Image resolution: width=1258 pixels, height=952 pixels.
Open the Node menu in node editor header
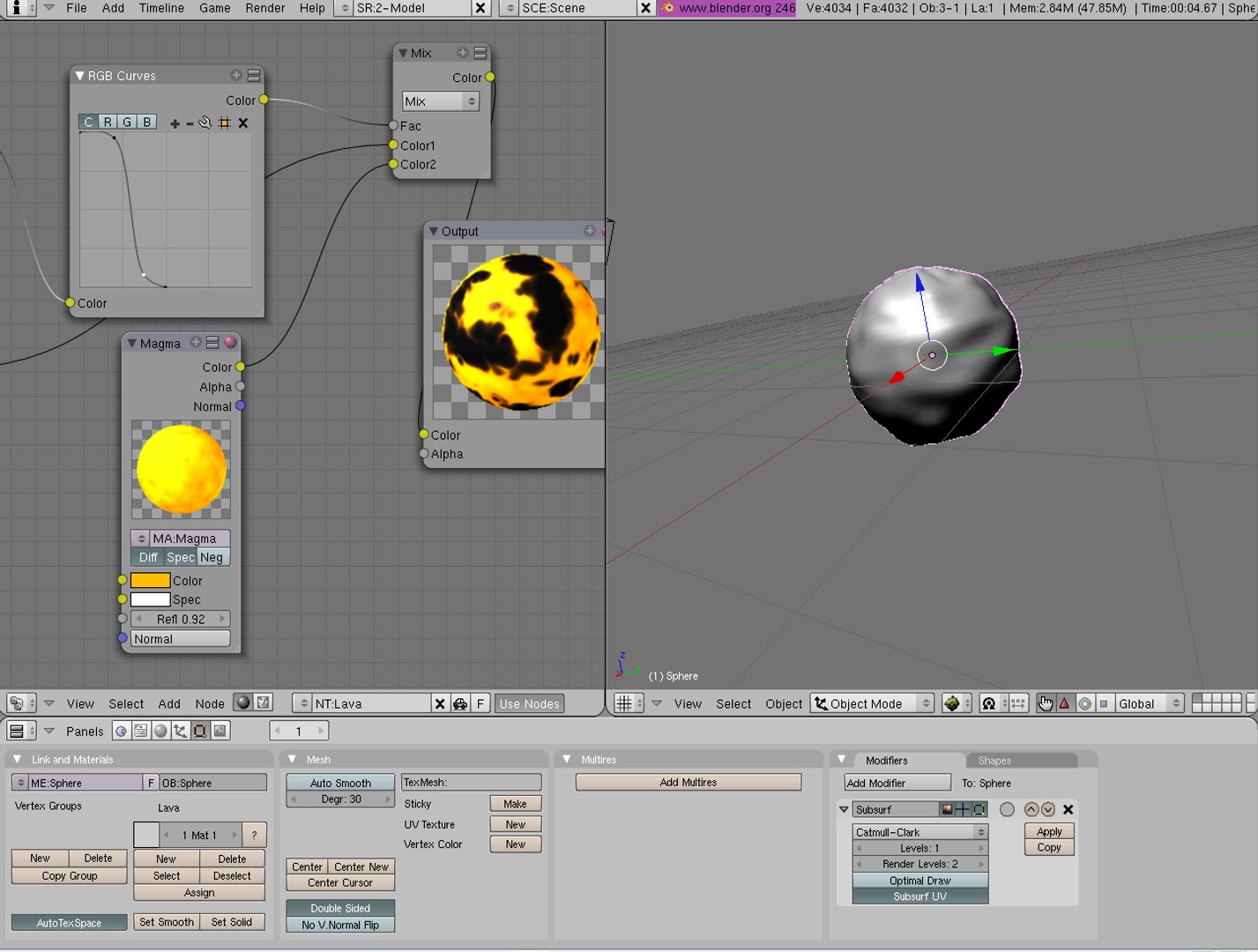click(x=210, y=703)
